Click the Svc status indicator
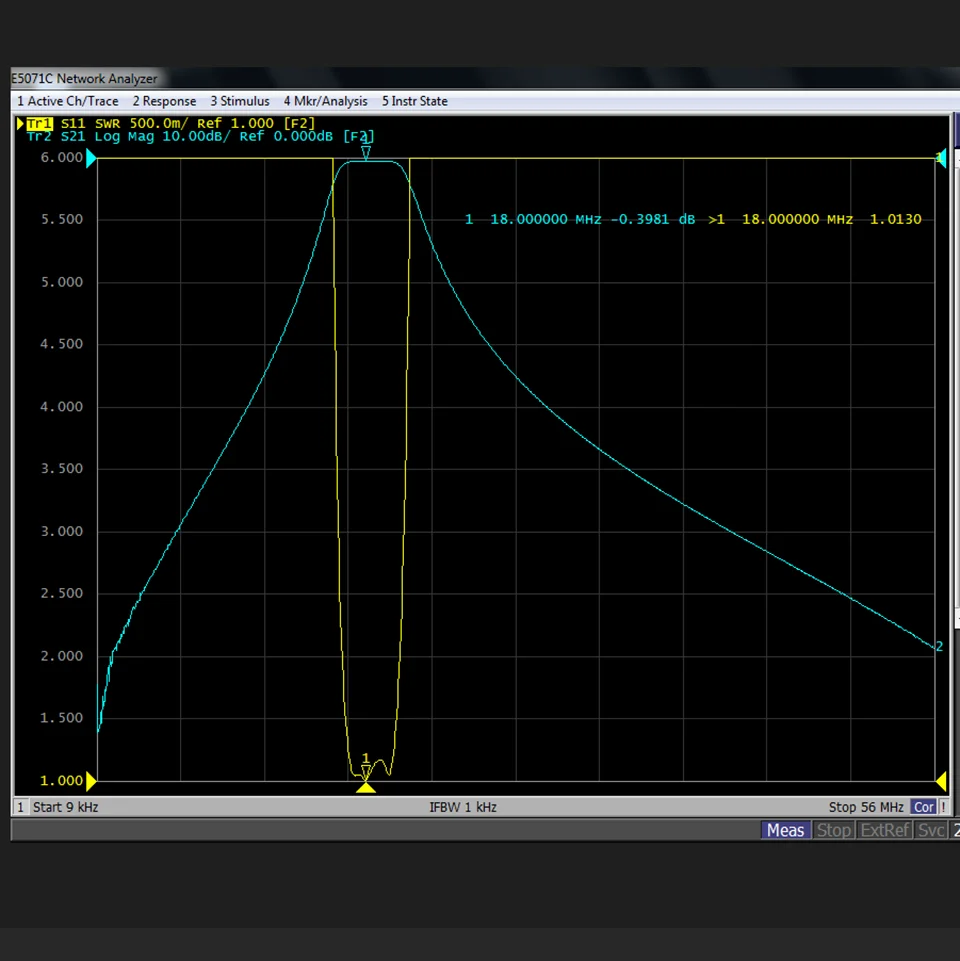The height and width of the screenshot is (961, 960). tap(931, 830)
